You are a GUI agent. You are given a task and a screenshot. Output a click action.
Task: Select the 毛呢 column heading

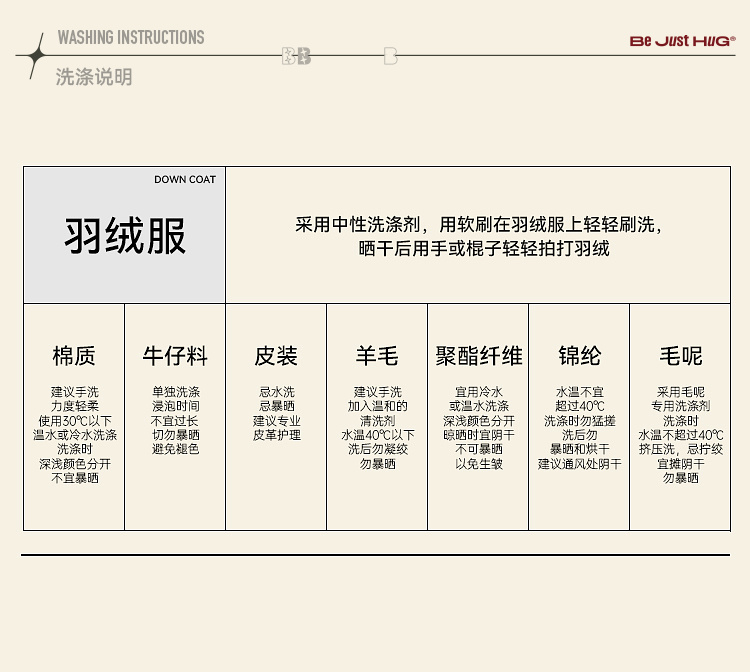click(x=680, y=356)
